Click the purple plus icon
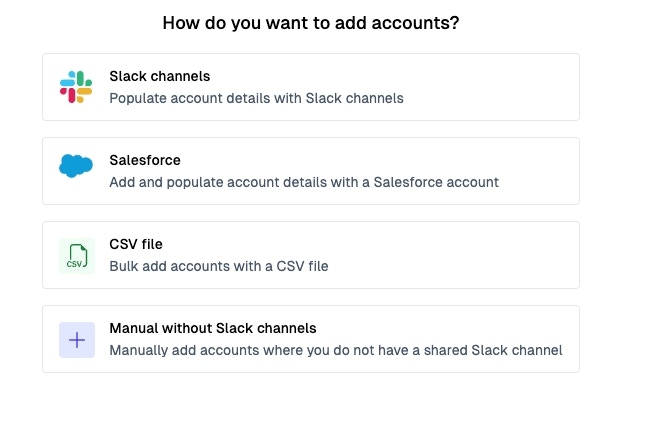The width and height of the screenshot is (647, 427). 76,340
